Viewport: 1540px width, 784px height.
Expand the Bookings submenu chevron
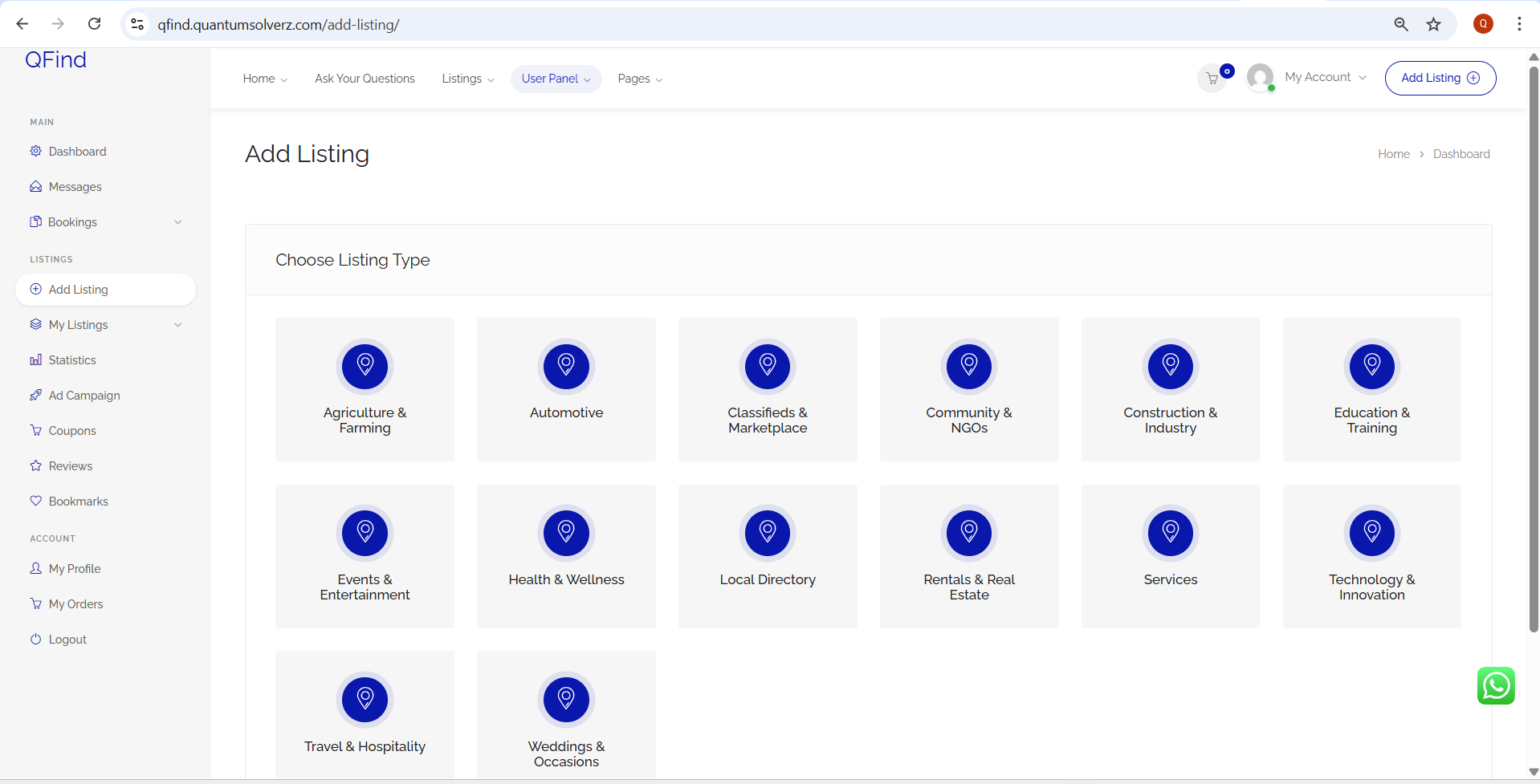click(177, 222)
